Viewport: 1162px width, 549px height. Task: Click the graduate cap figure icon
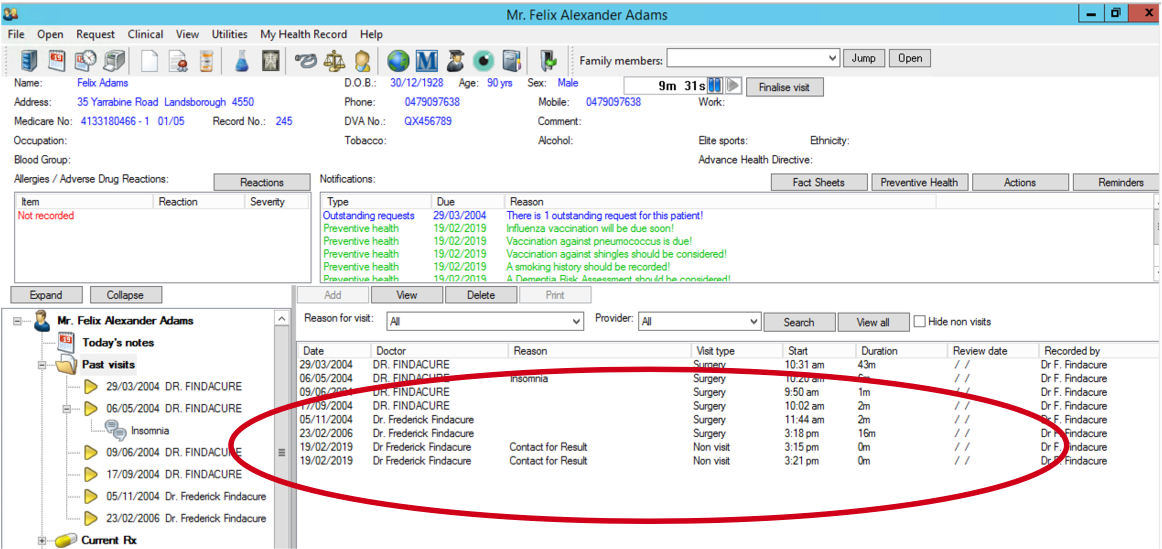tap(455, 59)
